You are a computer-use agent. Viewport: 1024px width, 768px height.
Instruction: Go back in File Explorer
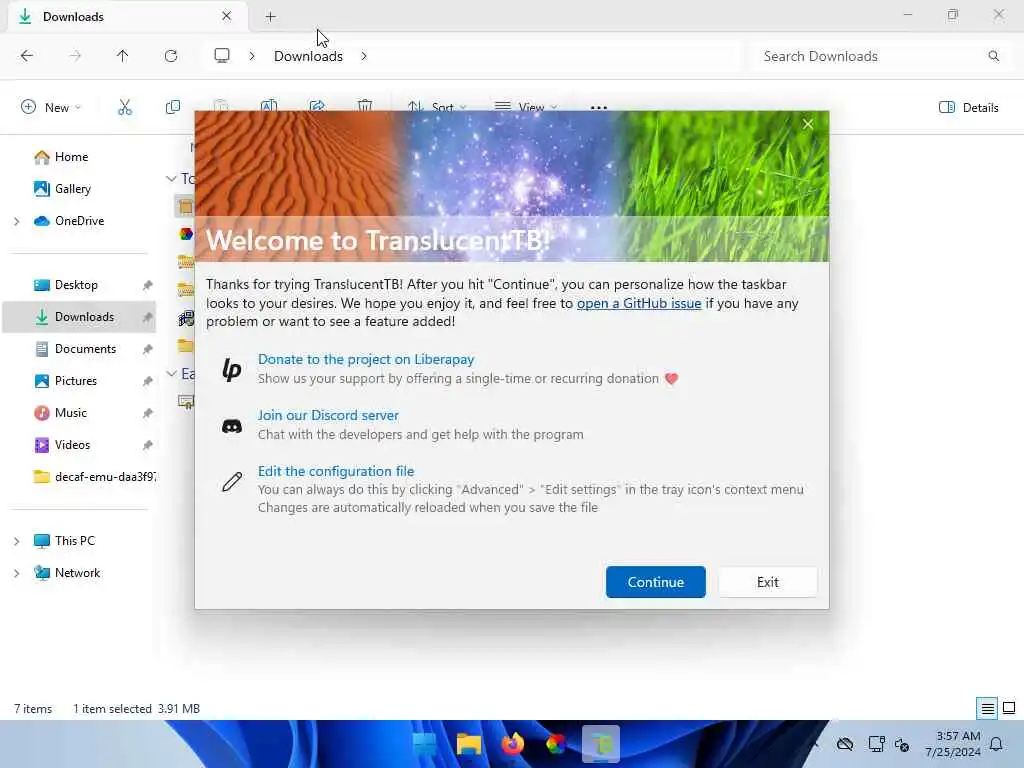pyautogui.click(x=27, y=56)
